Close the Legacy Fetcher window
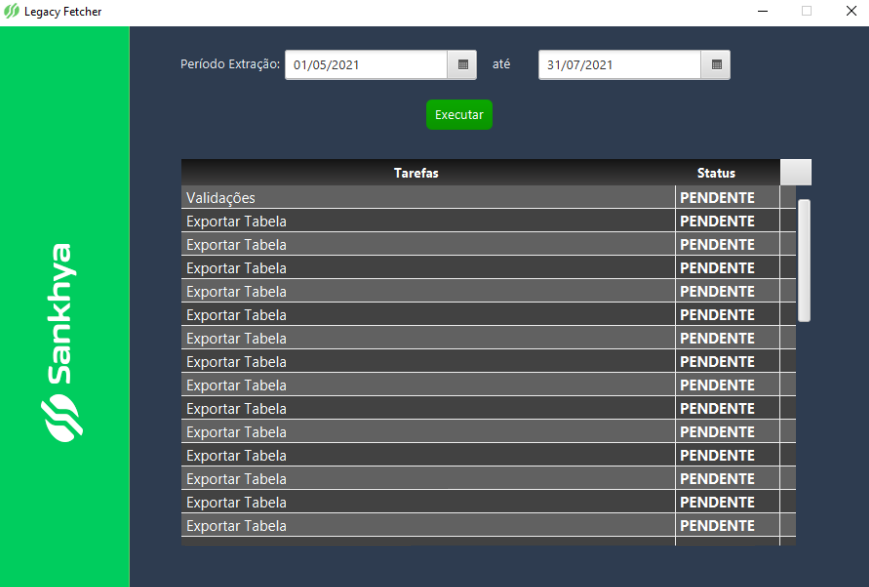 [x=851, y=11]
